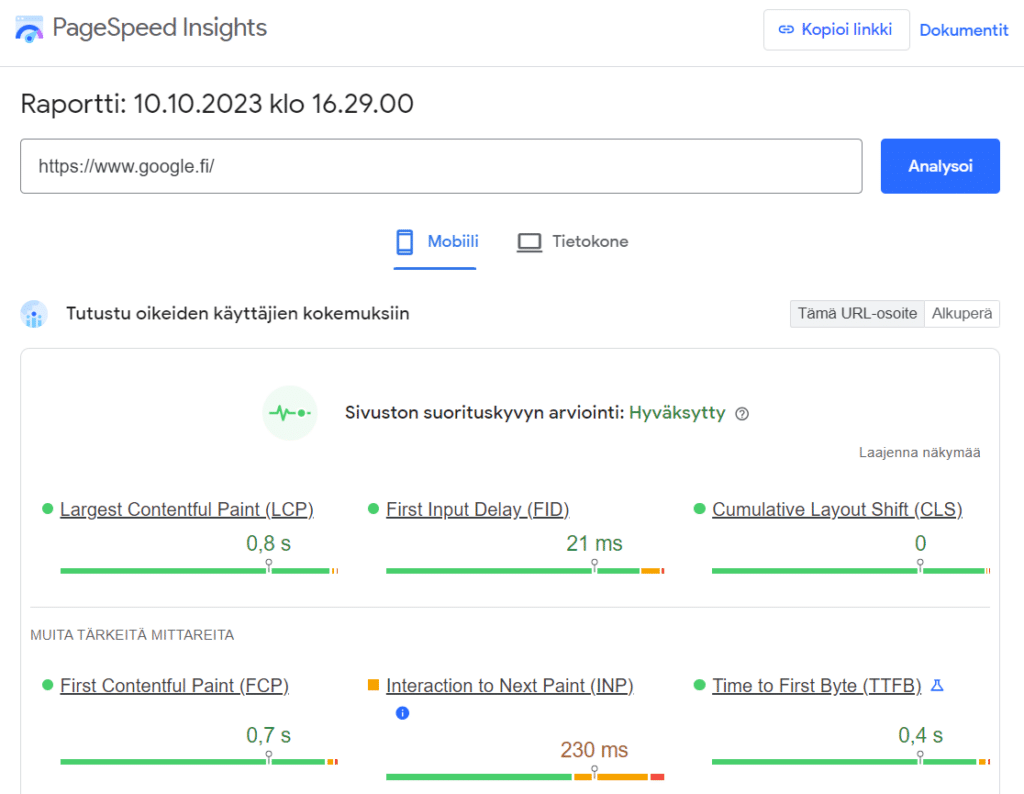Click the green dot beside TTFB
The height and width of the screenshot is (794, 1024).
coord(699,685)
